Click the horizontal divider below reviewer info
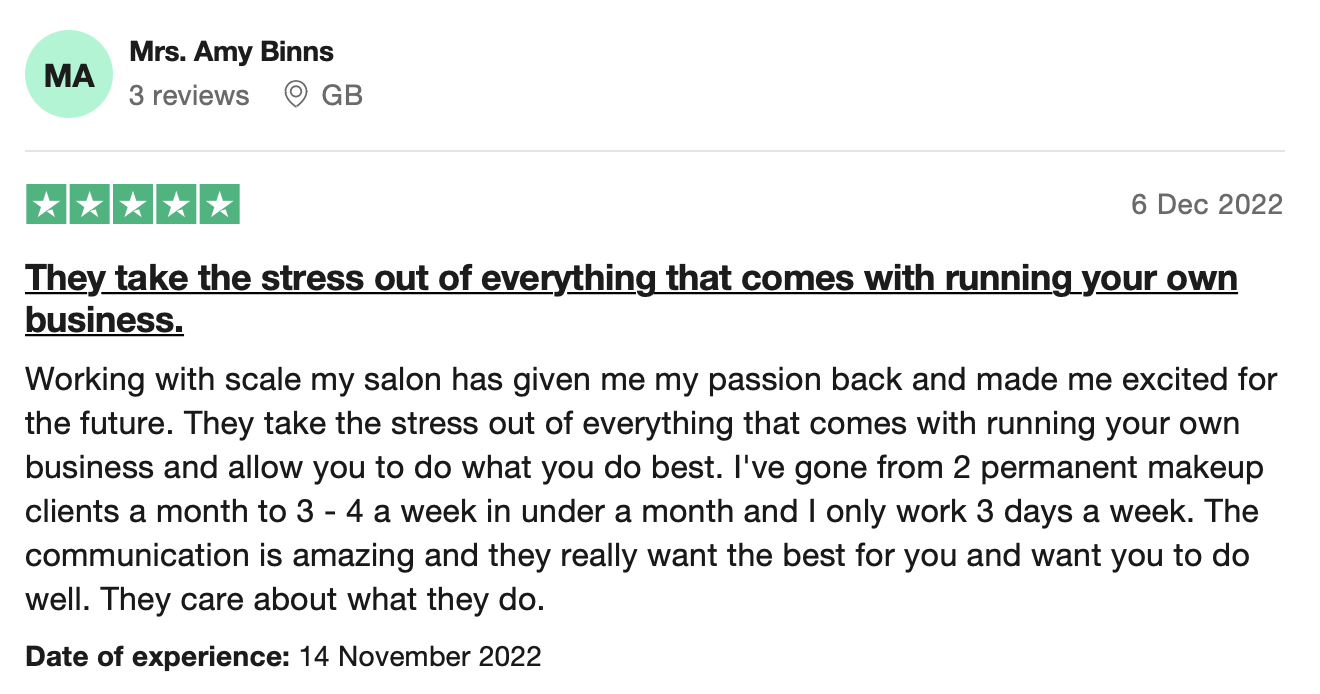Screen dimensions: 1320x694 point(655,152)
